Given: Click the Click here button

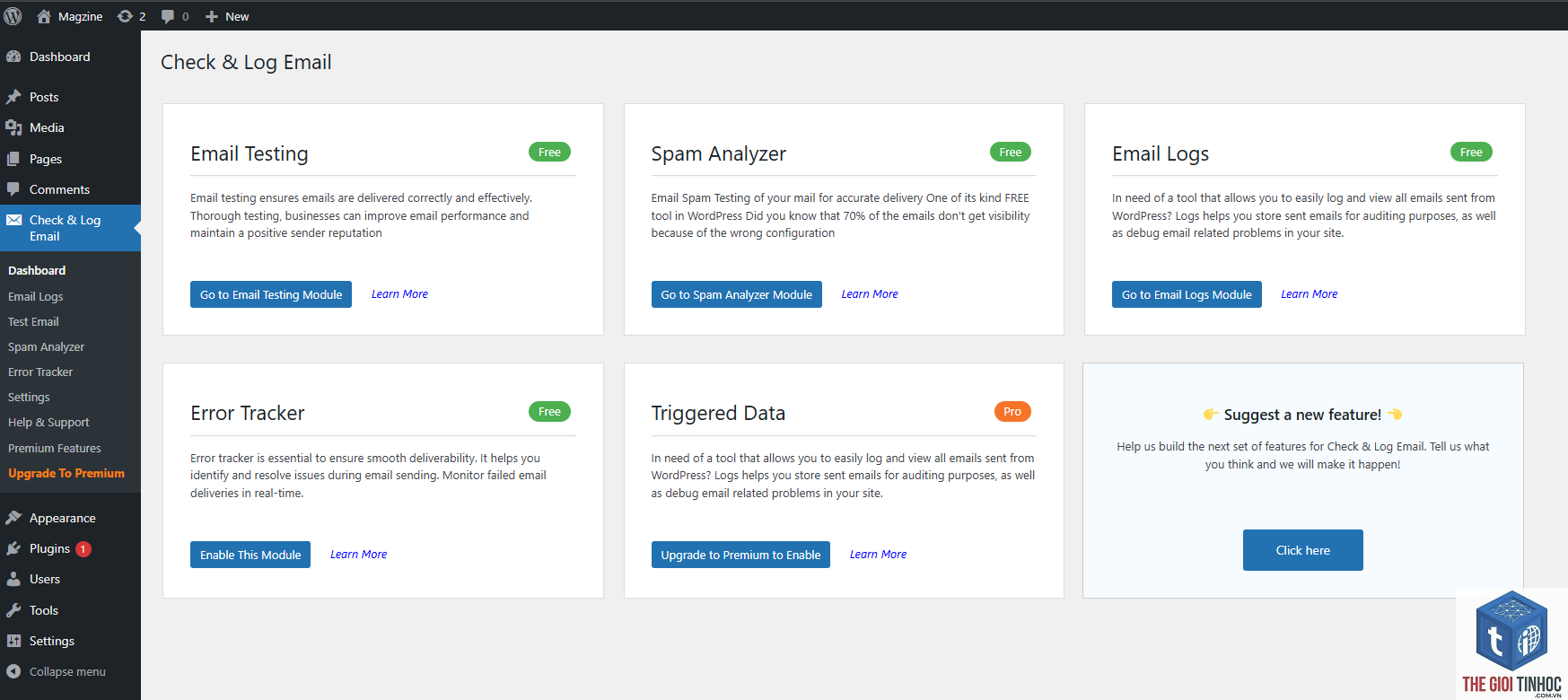Looking at the screenshot, I should tap(1303, 550).
